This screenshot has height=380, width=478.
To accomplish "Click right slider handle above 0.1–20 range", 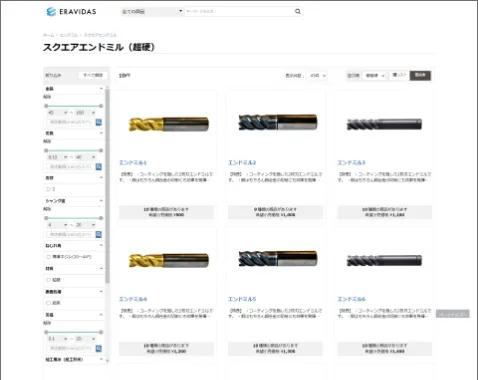I will tap(101, 332).
